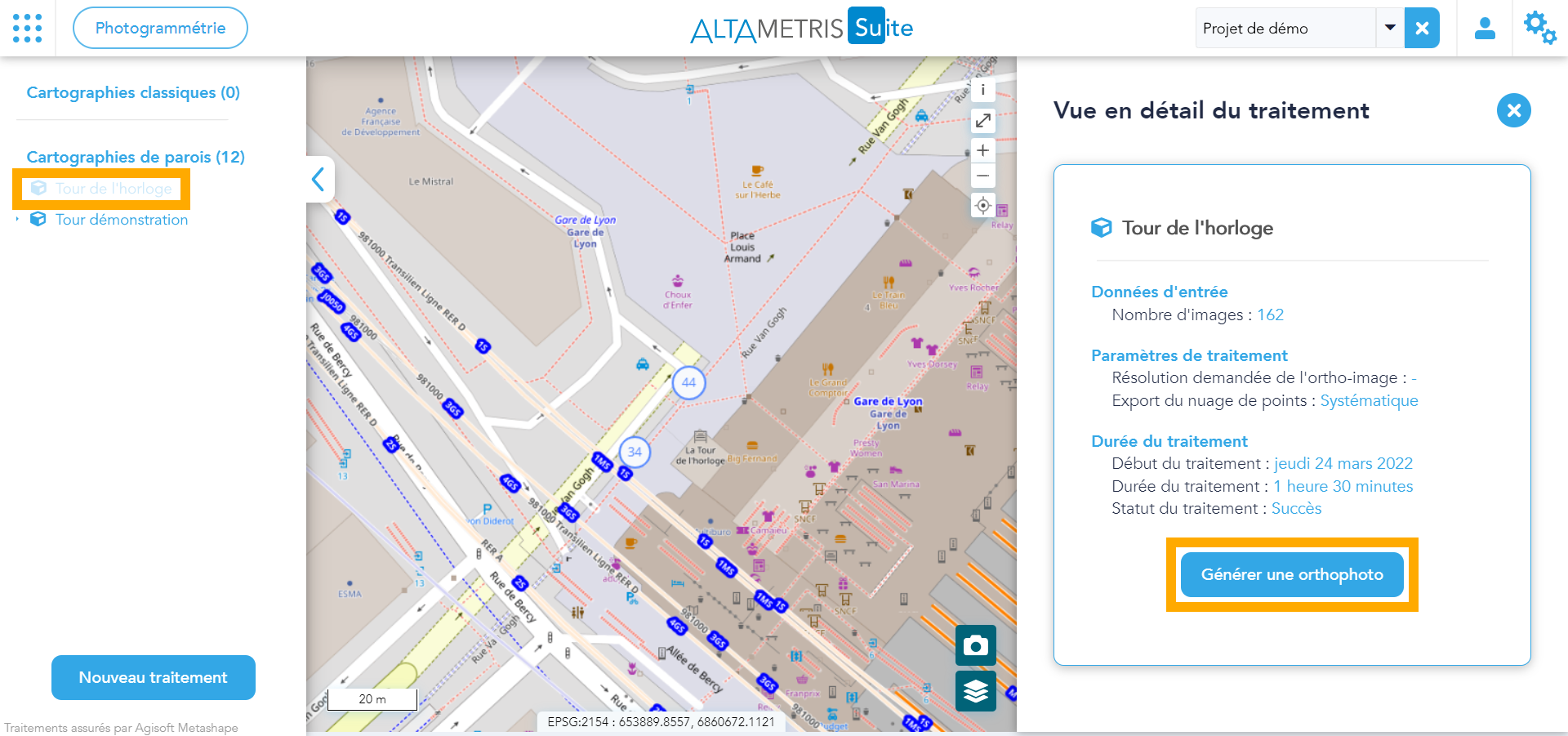Zoom out on the map
The image size is (1568, 736).
click(x=983, y=176)
